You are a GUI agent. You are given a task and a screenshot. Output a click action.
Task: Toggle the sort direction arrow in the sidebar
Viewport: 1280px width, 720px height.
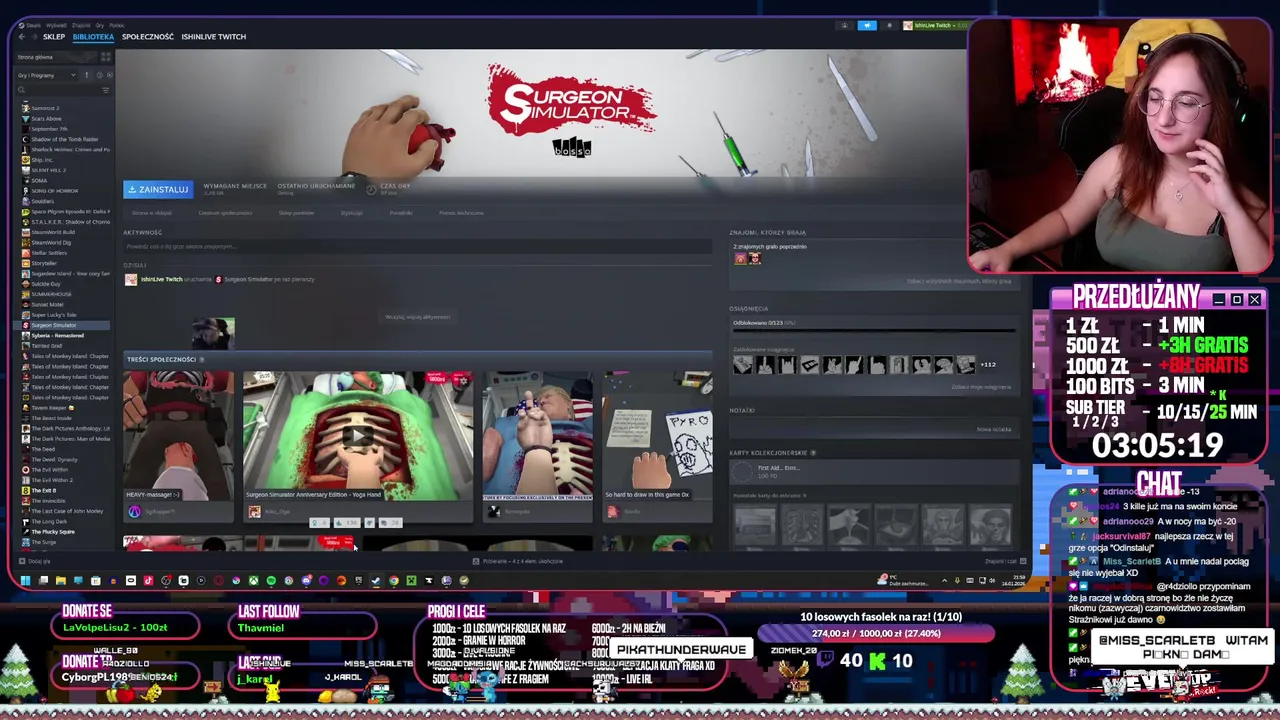coord(86,75)
